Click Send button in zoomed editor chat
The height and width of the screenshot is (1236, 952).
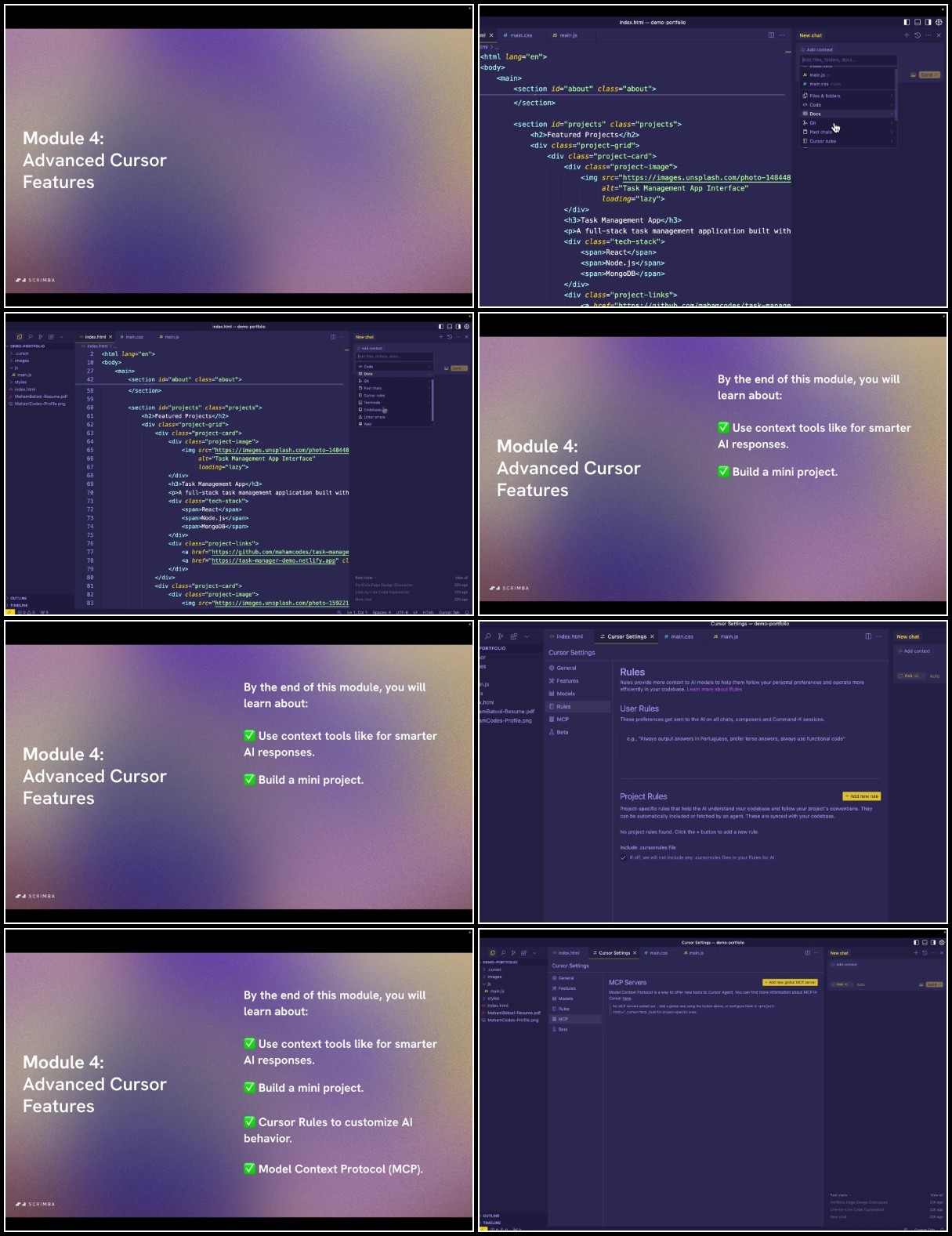(929, 74)
